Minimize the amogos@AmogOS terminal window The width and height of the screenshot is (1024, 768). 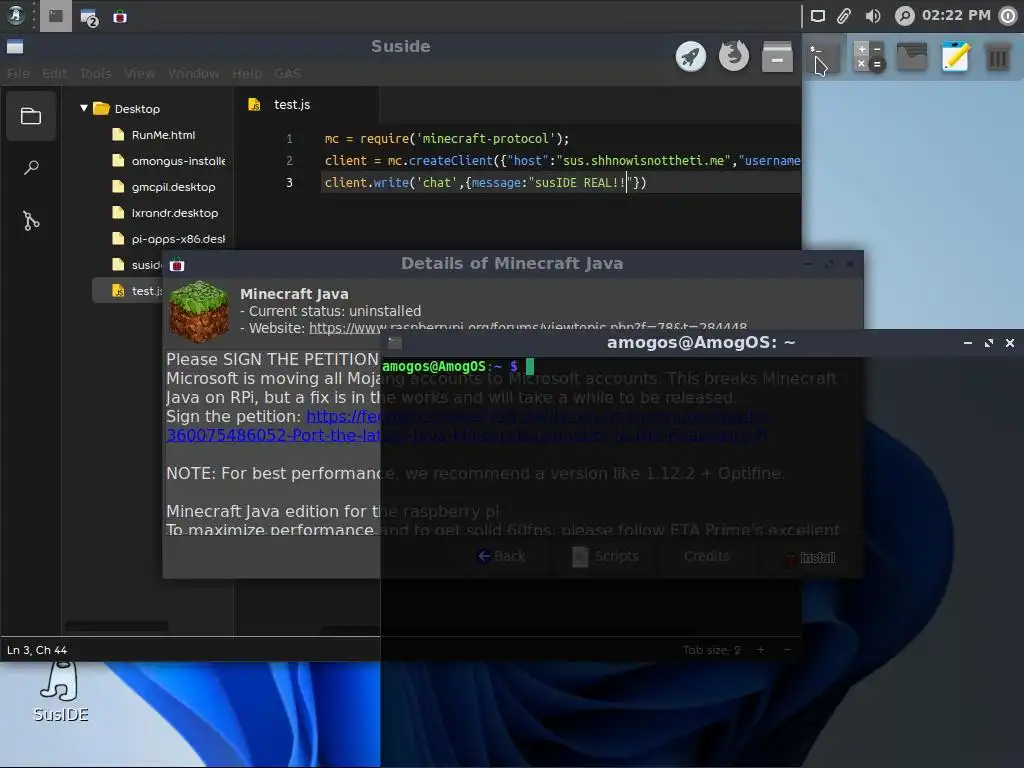[968, 343]
